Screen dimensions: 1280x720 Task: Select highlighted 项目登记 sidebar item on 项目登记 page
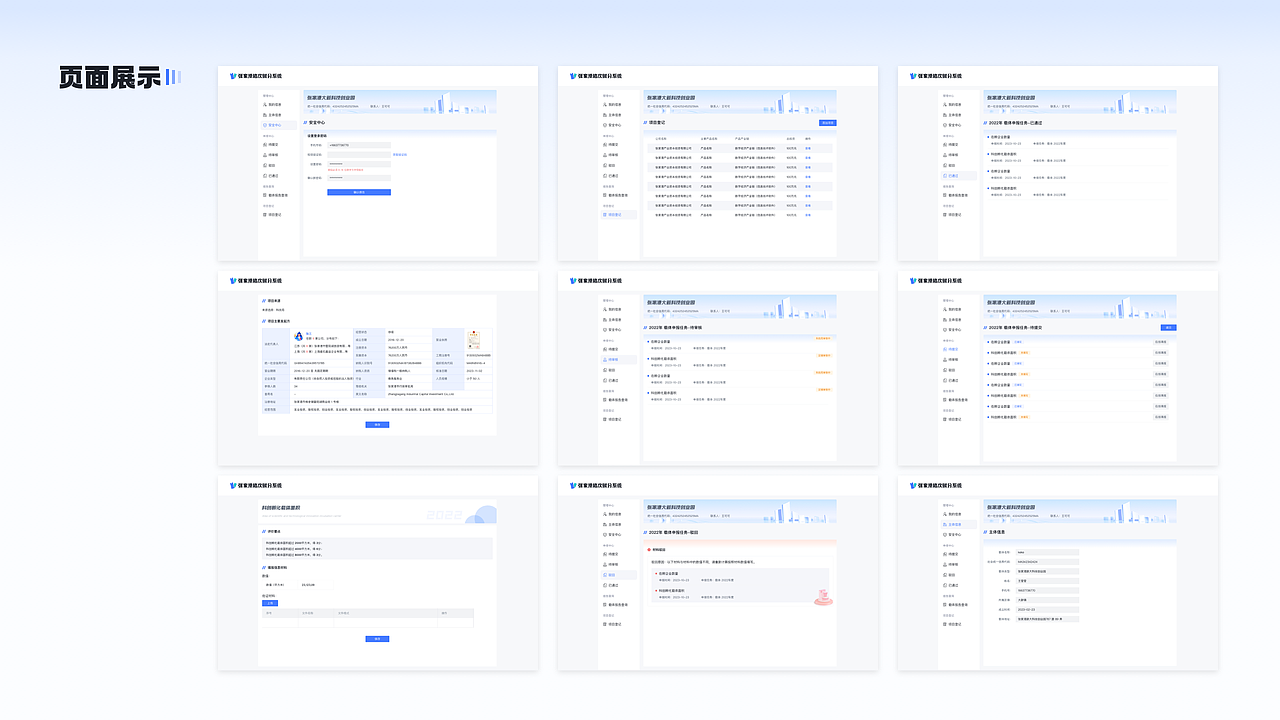pos(619,215)
